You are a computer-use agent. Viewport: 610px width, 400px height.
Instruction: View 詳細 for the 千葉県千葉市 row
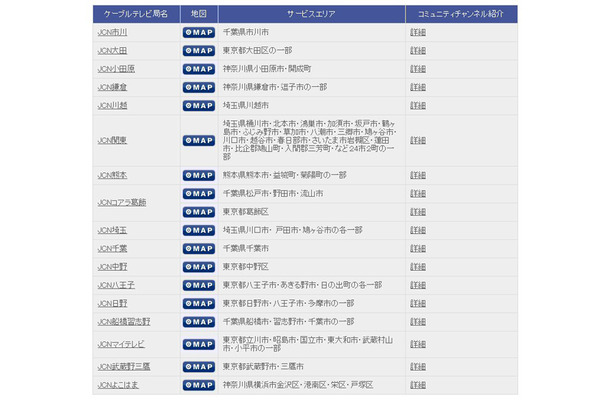point(418,249)
